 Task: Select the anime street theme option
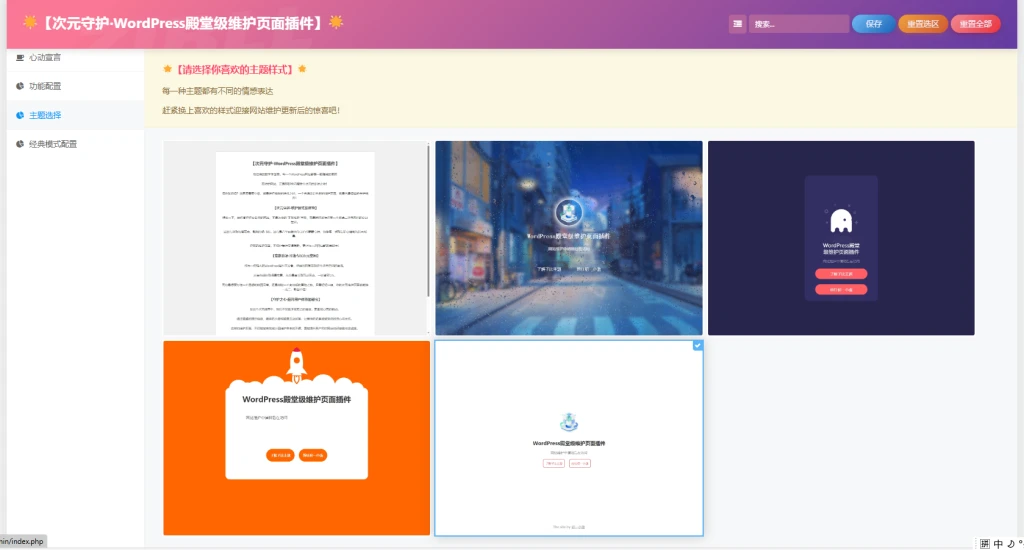point(569,238)
